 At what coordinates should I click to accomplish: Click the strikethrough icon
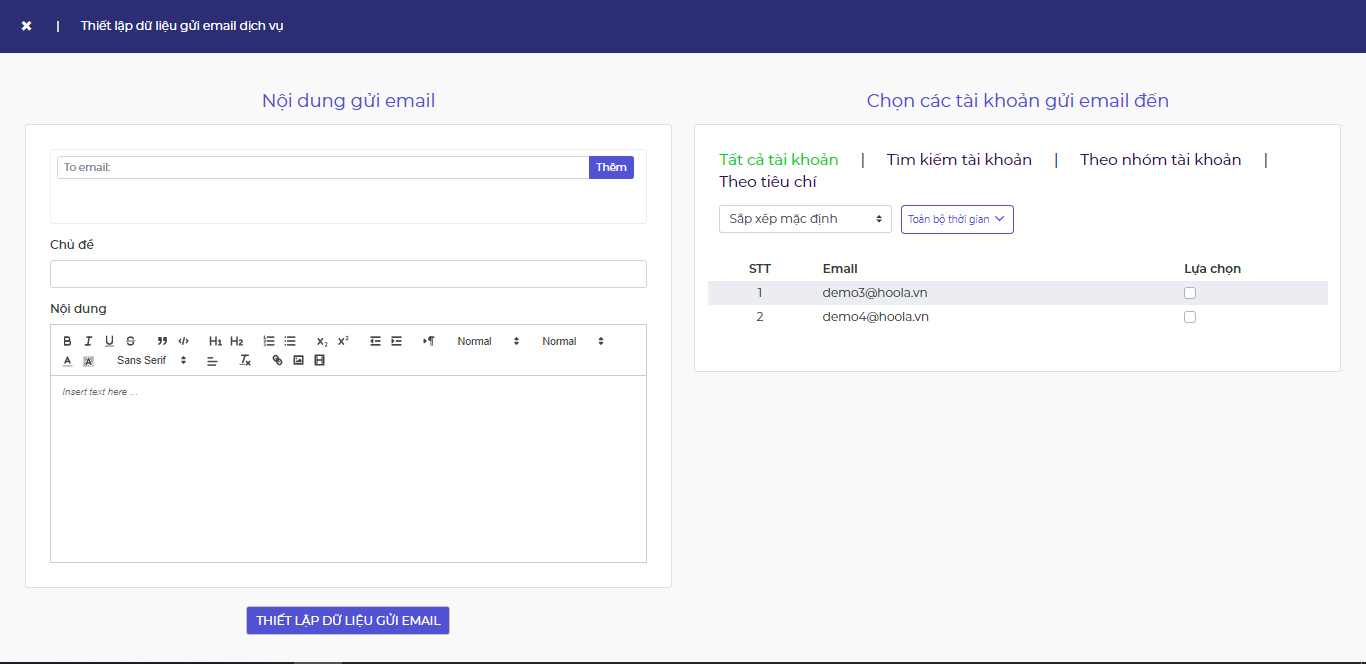pyautogui.click(x=130, y=341)
